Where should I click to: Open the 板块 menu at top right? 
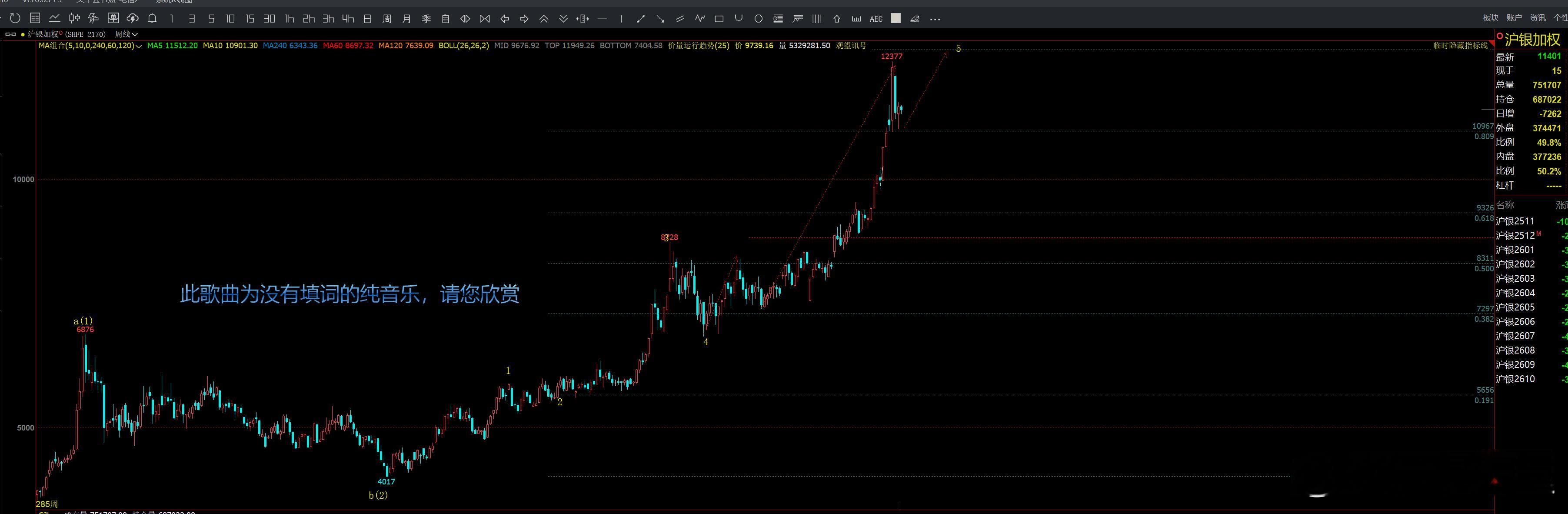(x=1491, y=18)
